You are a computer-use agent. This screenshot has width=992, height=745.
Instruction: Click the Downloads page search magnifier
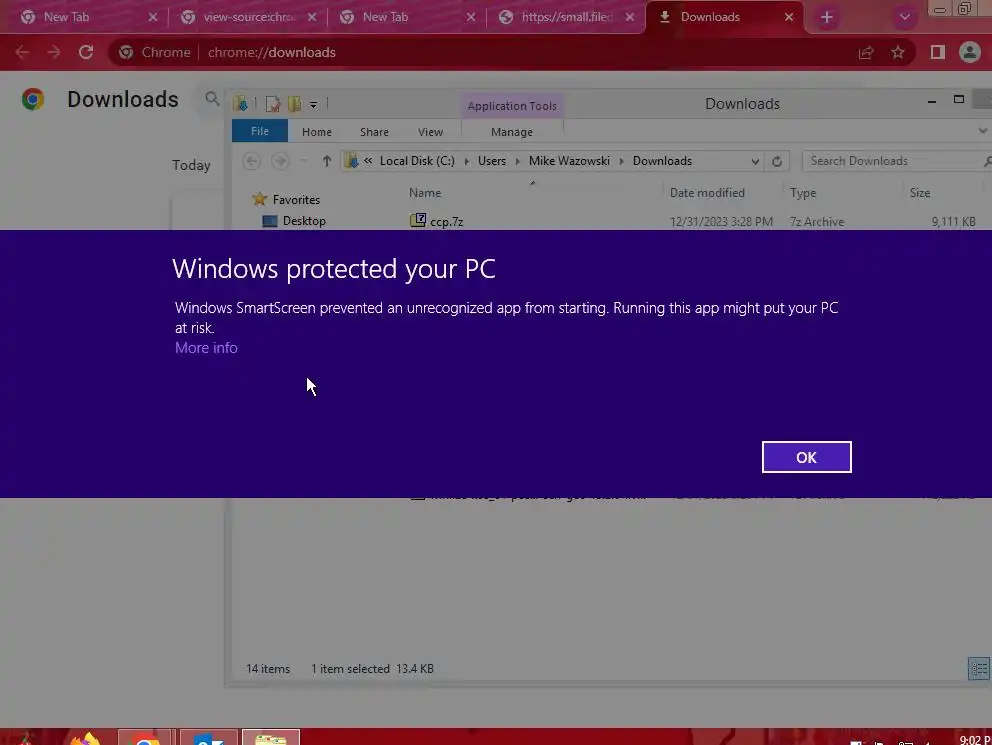coord(212,99)
